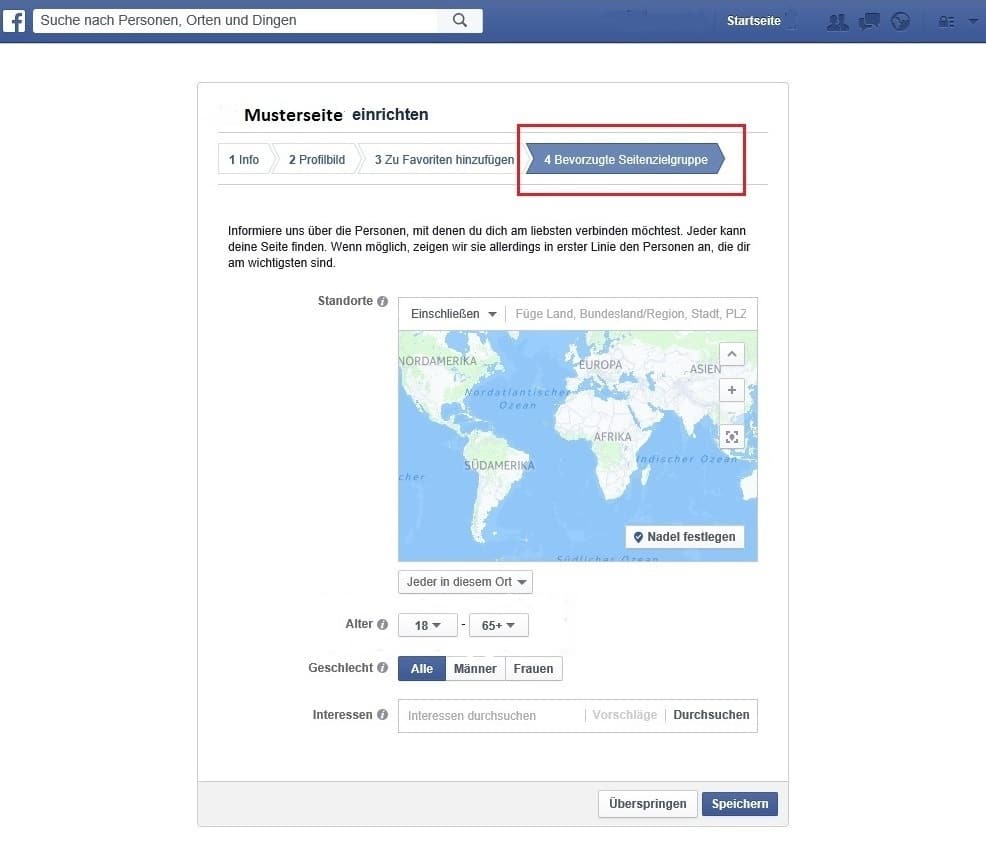
Task: Click the map recenter target icon
Action: coord(732,437)
